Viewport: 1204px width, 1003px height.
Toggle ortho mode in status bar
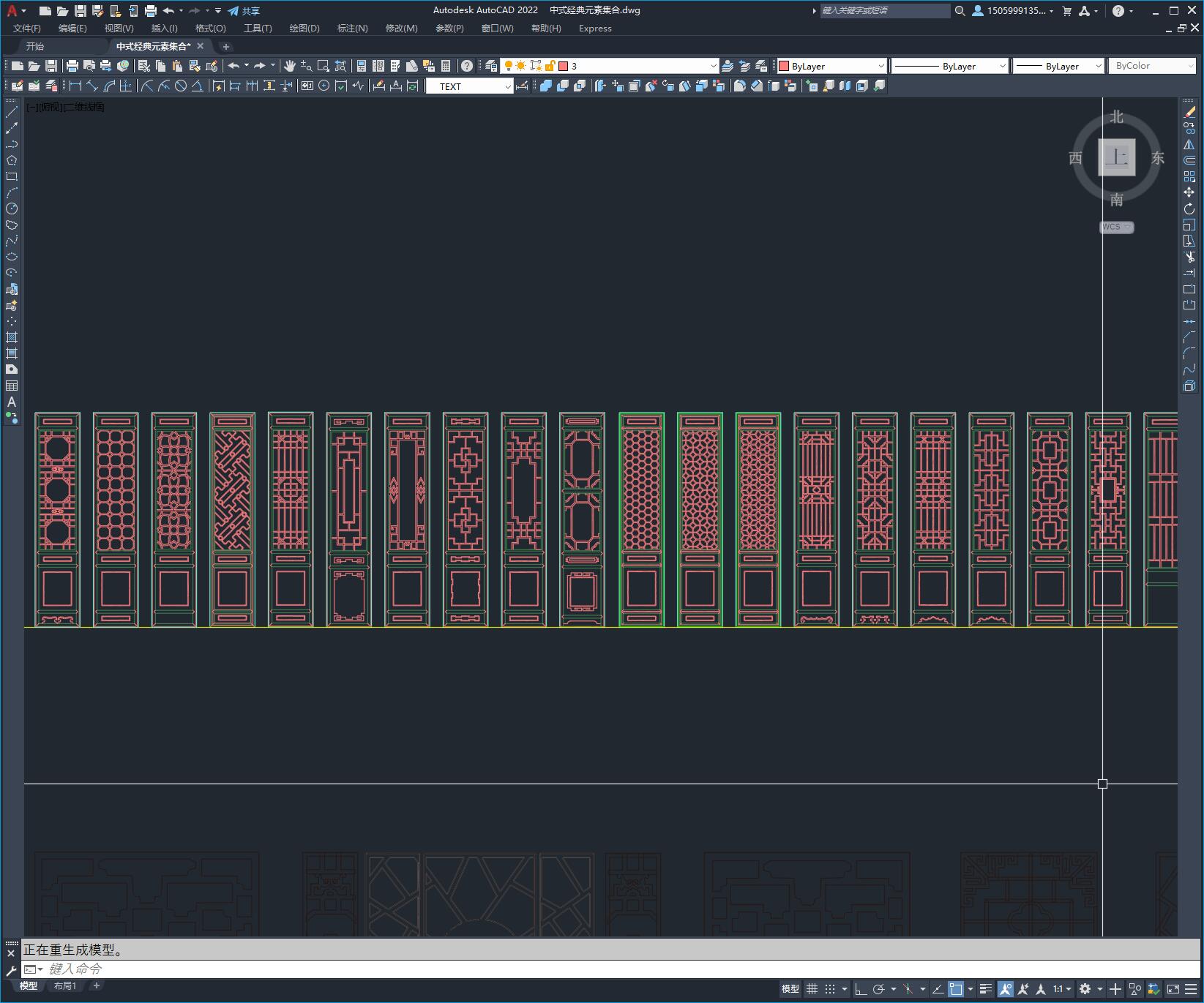click(x=861, y=989)
